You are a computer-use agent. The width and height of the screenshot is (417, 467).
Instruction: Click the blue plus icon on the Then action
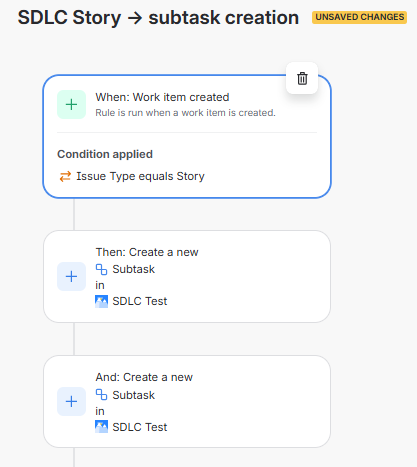[71, 276]
